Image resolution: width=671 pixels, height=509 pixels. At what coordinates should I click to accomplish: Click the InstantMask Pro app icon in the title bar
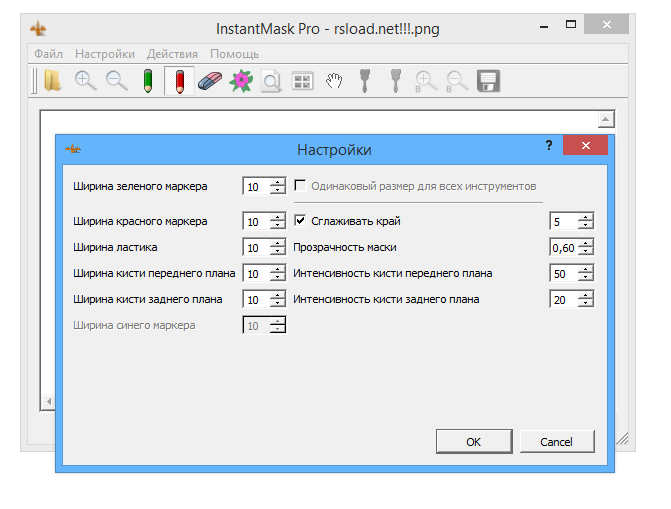tap(38, 29)
